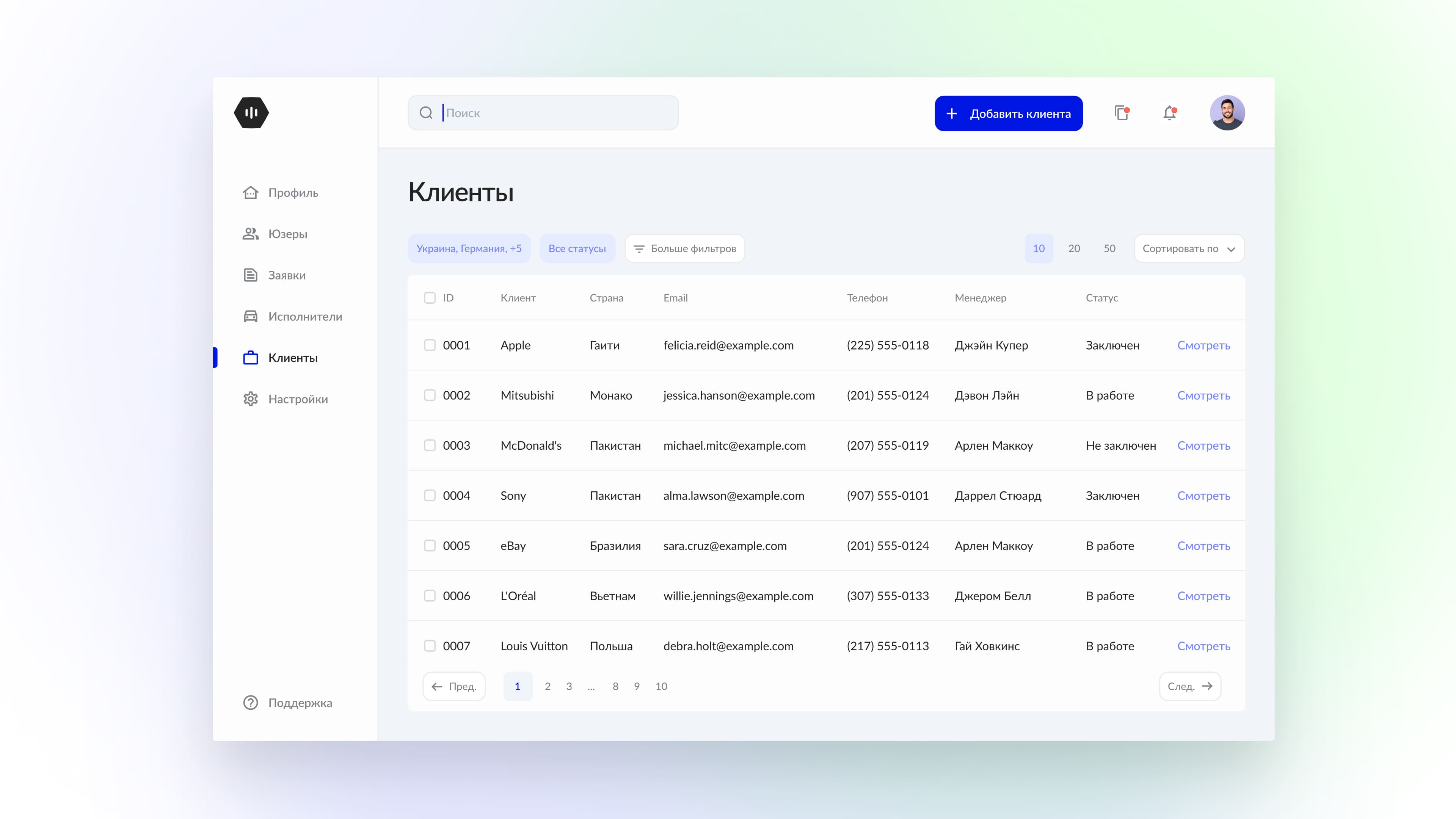The image size is (1456, 819).
Task: Click Смотреть link for Mitsubishi row
Action: point(1203,395)
